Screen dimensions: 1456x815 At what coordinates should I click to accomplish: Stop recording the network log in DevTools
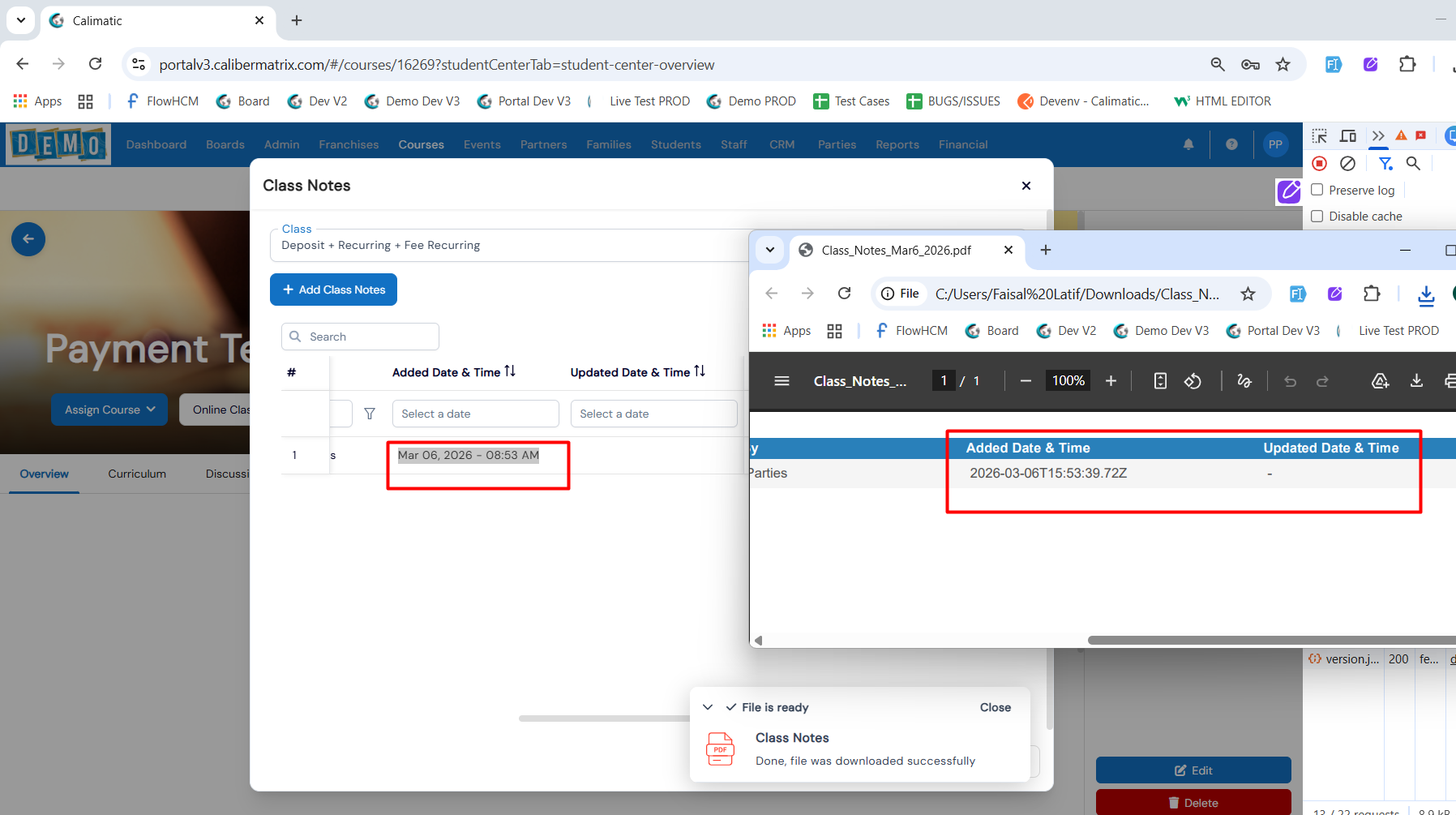1320,164
